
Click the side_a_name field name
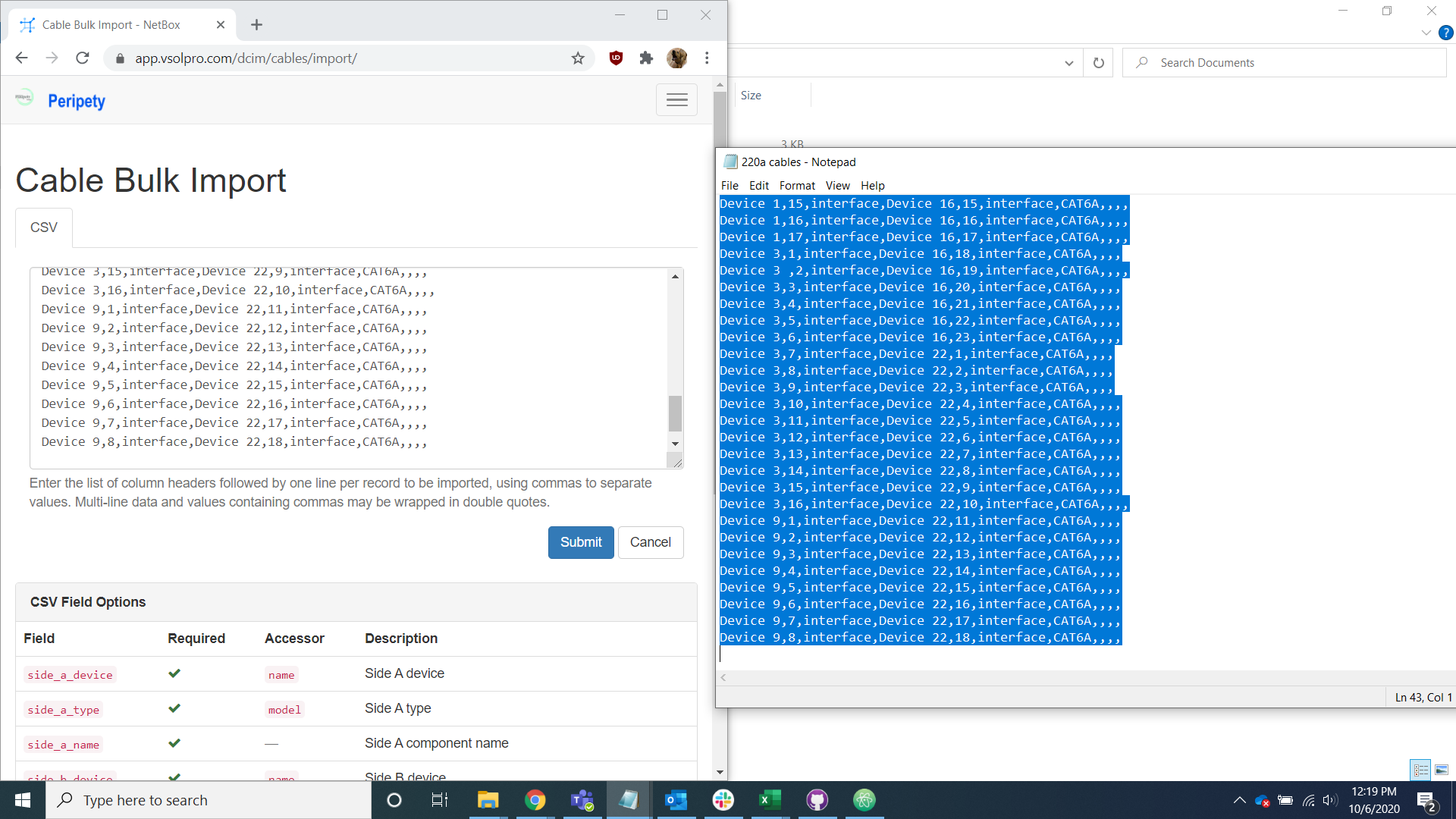63,745
